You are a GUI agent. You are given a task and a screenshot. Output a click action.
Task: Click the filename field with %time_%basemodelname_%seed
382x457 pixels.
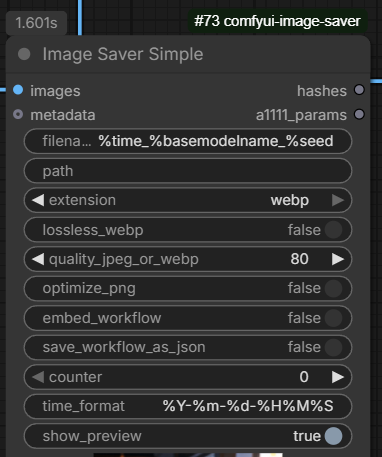[188, 141]
